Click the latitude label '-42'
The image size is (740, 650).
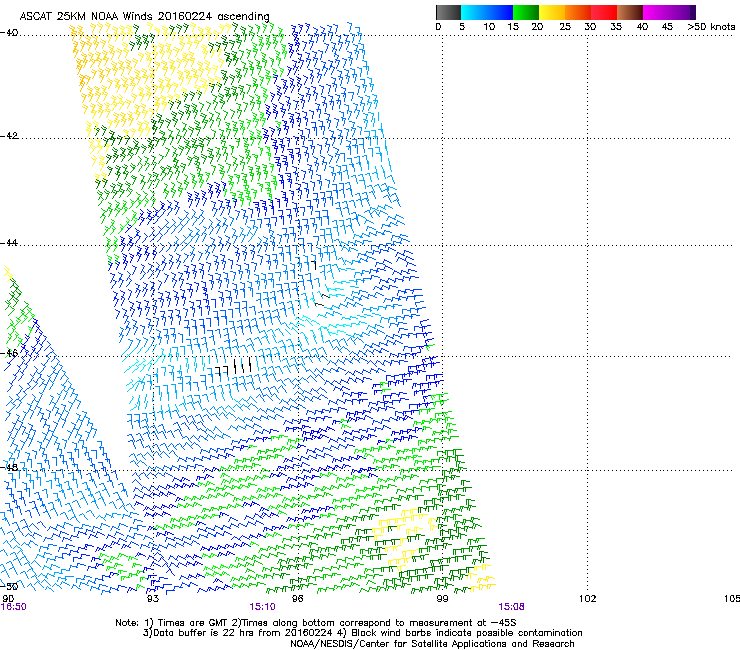(9, 135)
